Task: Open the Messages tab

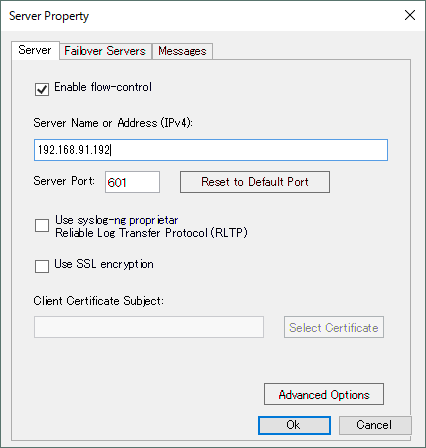Action: click(182, 51)
